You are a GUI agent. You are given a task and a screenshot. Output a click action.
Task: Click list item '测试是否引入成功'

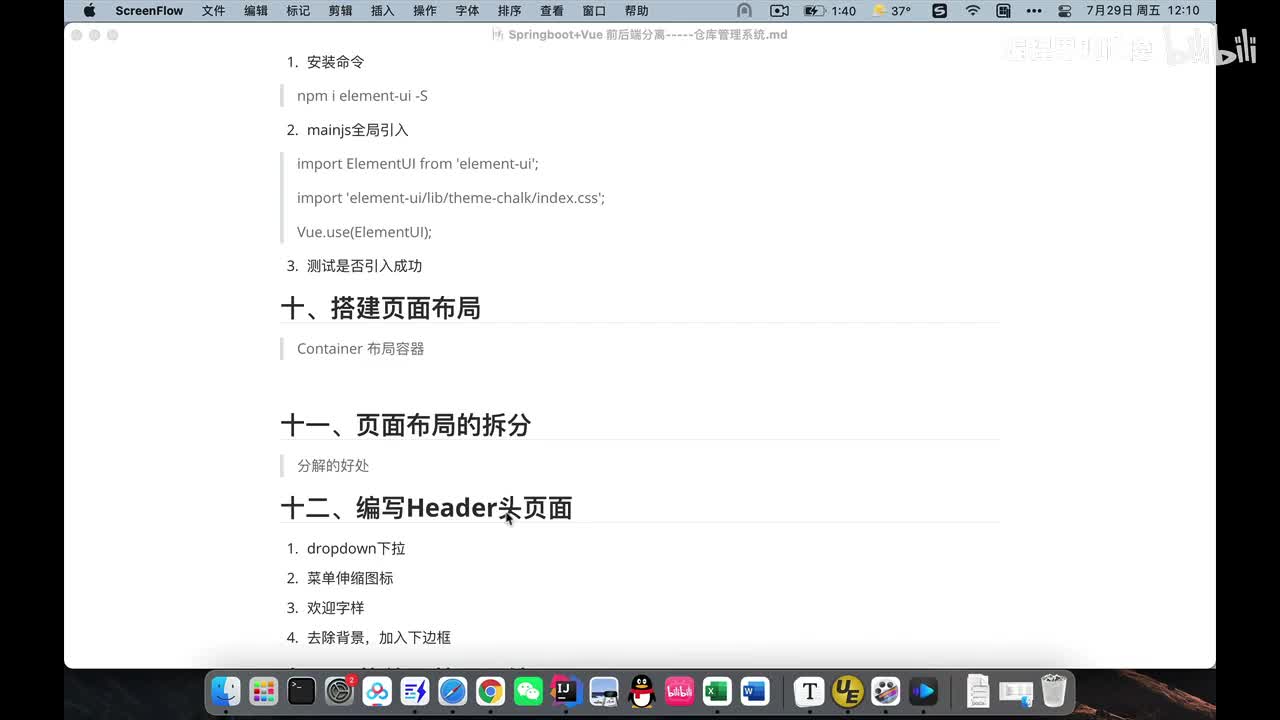[x=364, y=266]
